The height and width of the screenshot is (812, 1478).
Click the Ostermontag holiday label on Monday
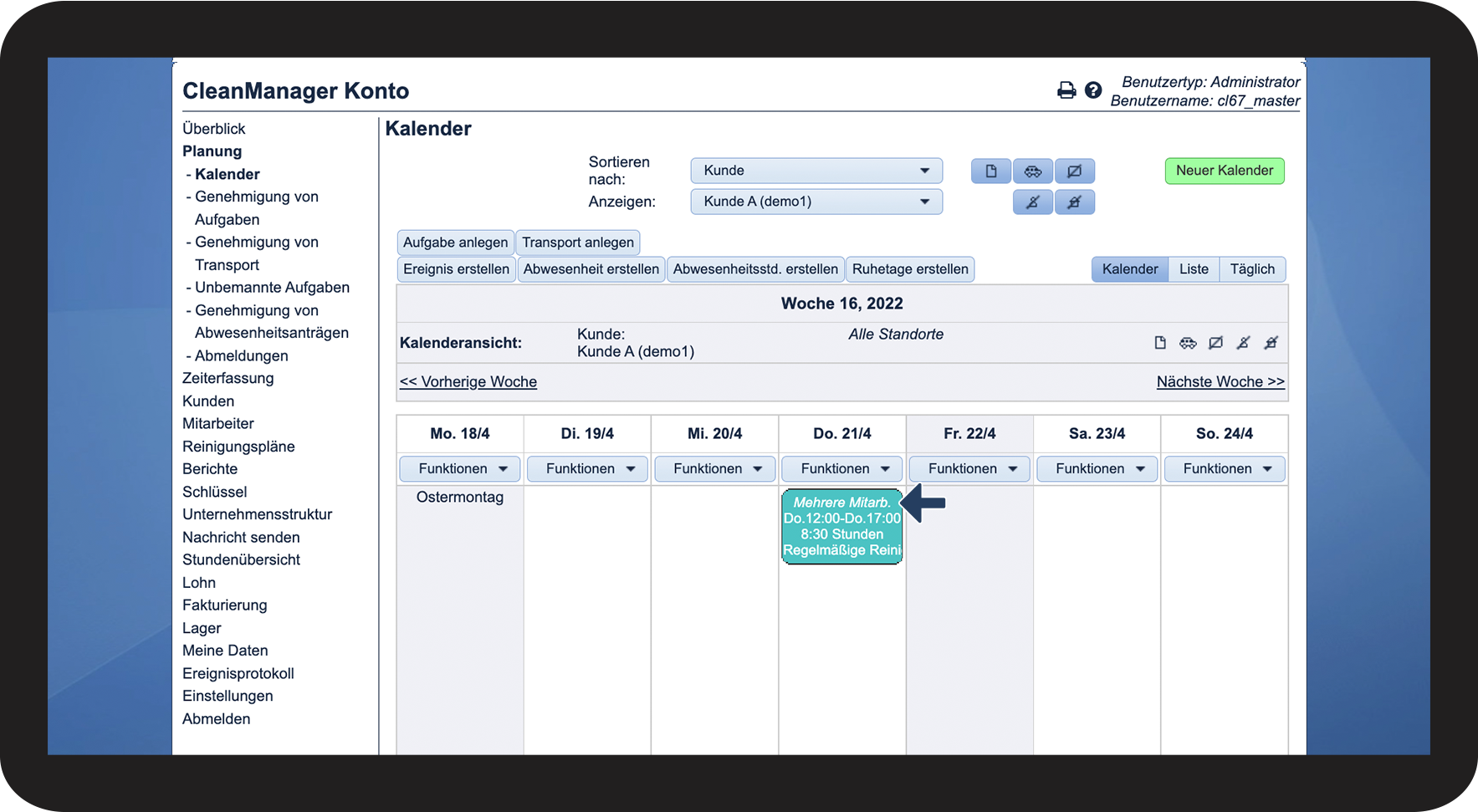point(460,498)
